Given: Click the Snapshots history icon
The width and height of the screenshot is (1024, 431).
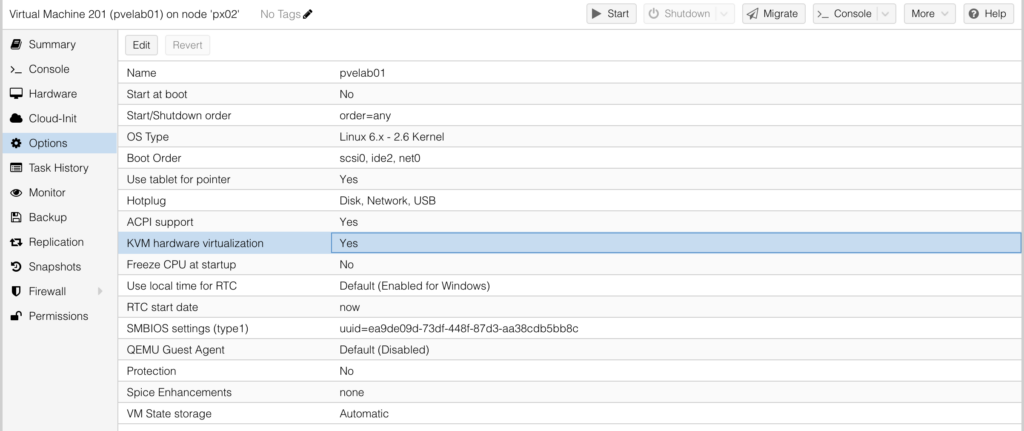Looking at the screenshot, I should tap(16, 267).
